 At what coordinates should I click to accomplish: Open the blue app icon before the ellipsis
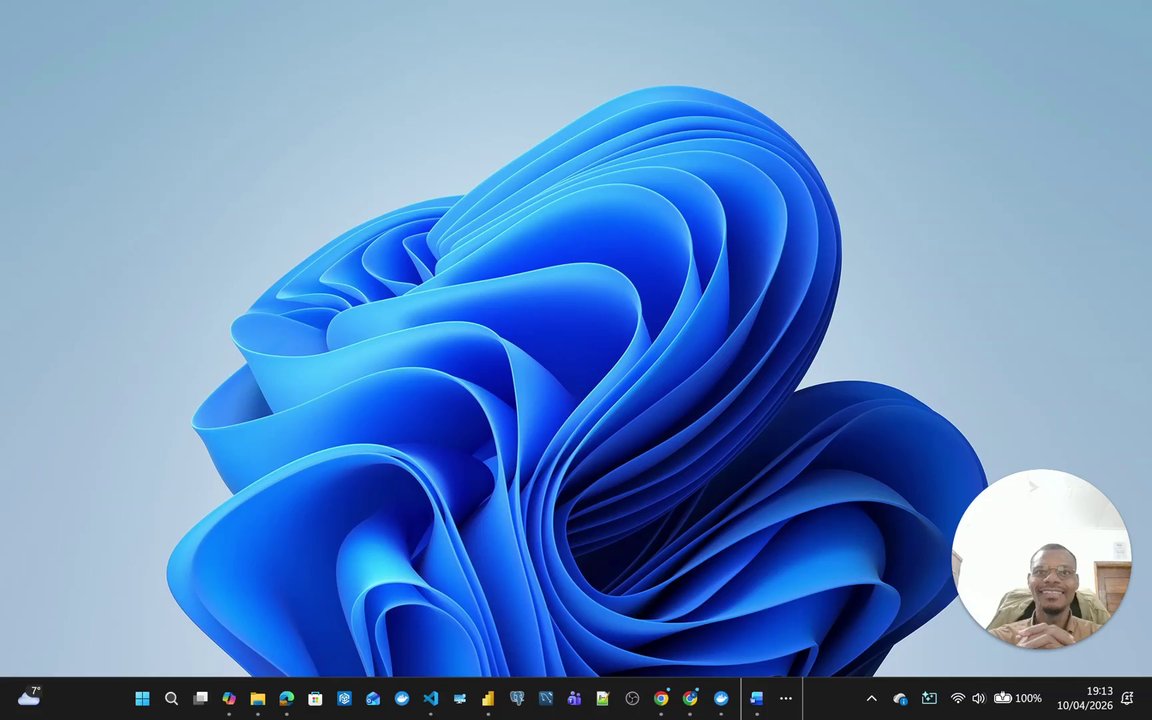click(x=757, y=698)
